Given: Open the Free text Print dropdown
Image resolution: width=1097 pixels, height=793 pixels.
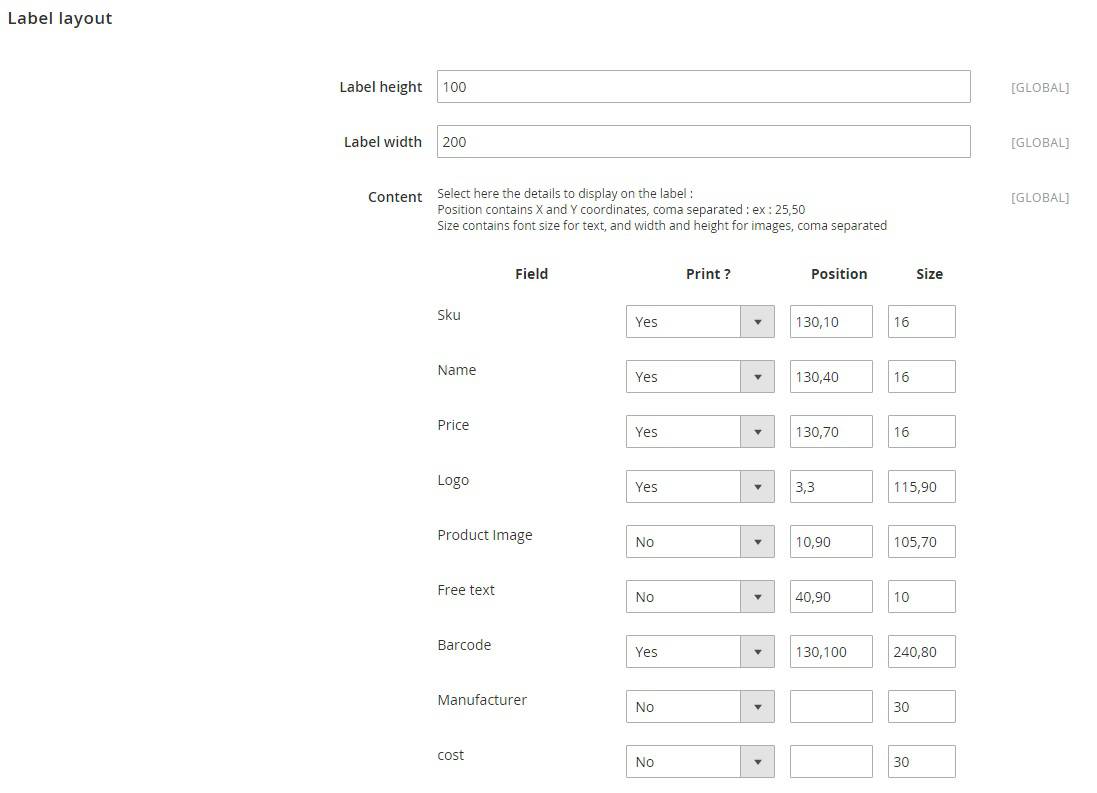Looking at the screenshot, I should pyautogui.click(x=700, y=597).
